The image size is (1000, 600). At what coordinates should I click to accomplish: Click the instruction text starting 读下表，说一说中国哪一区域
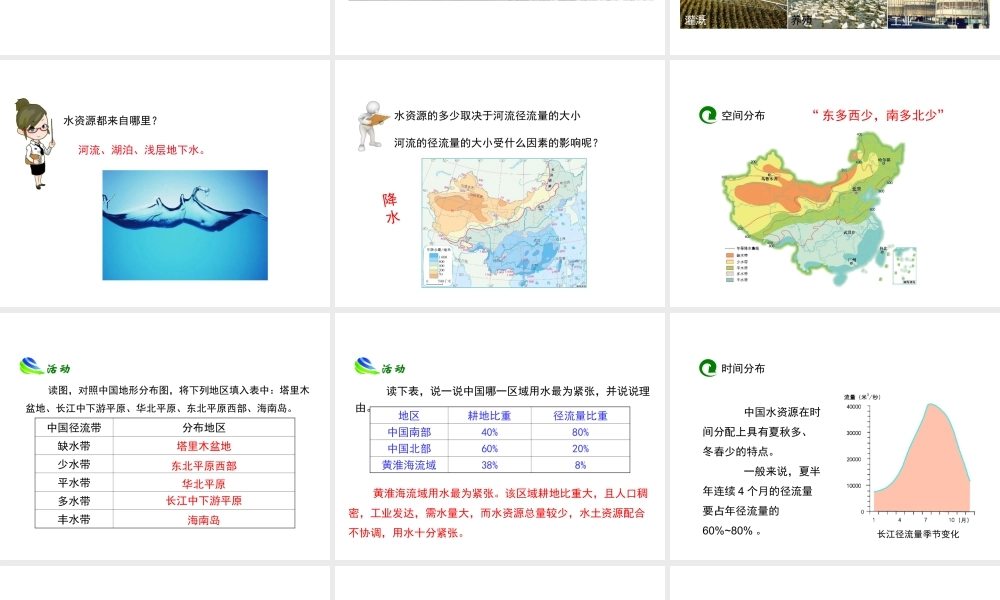(x=503, y=399)
